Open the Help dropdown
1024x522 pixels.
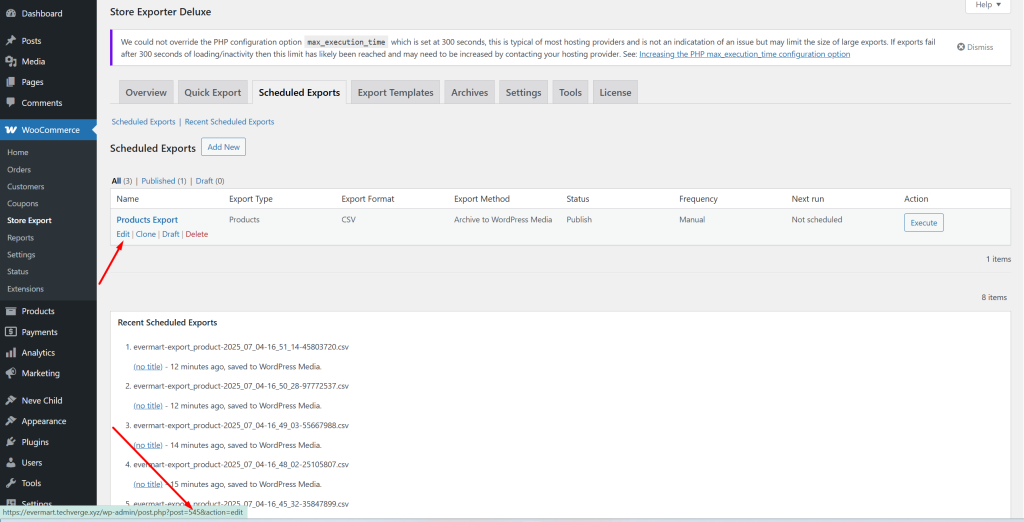(x=988, y=5)
